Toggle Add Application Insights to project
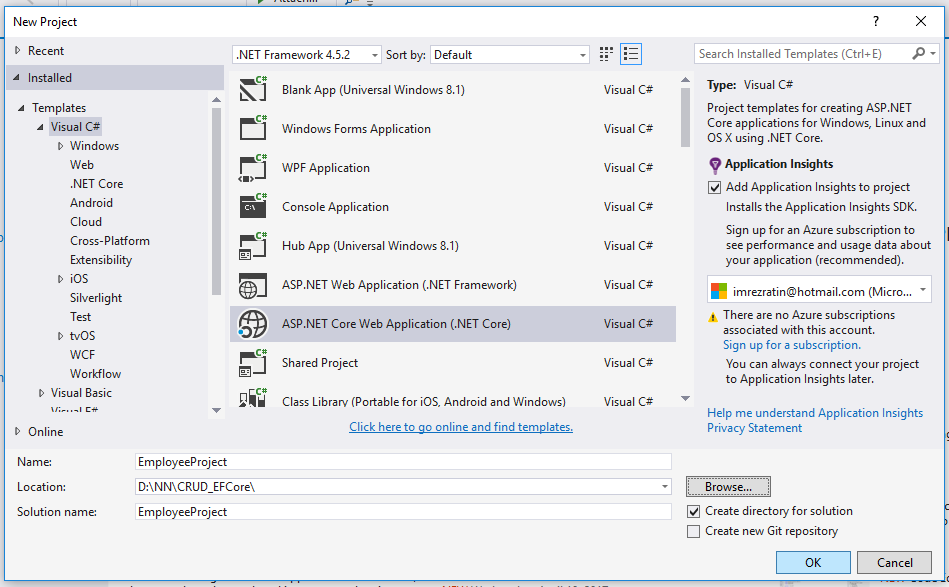 point(715,188)
